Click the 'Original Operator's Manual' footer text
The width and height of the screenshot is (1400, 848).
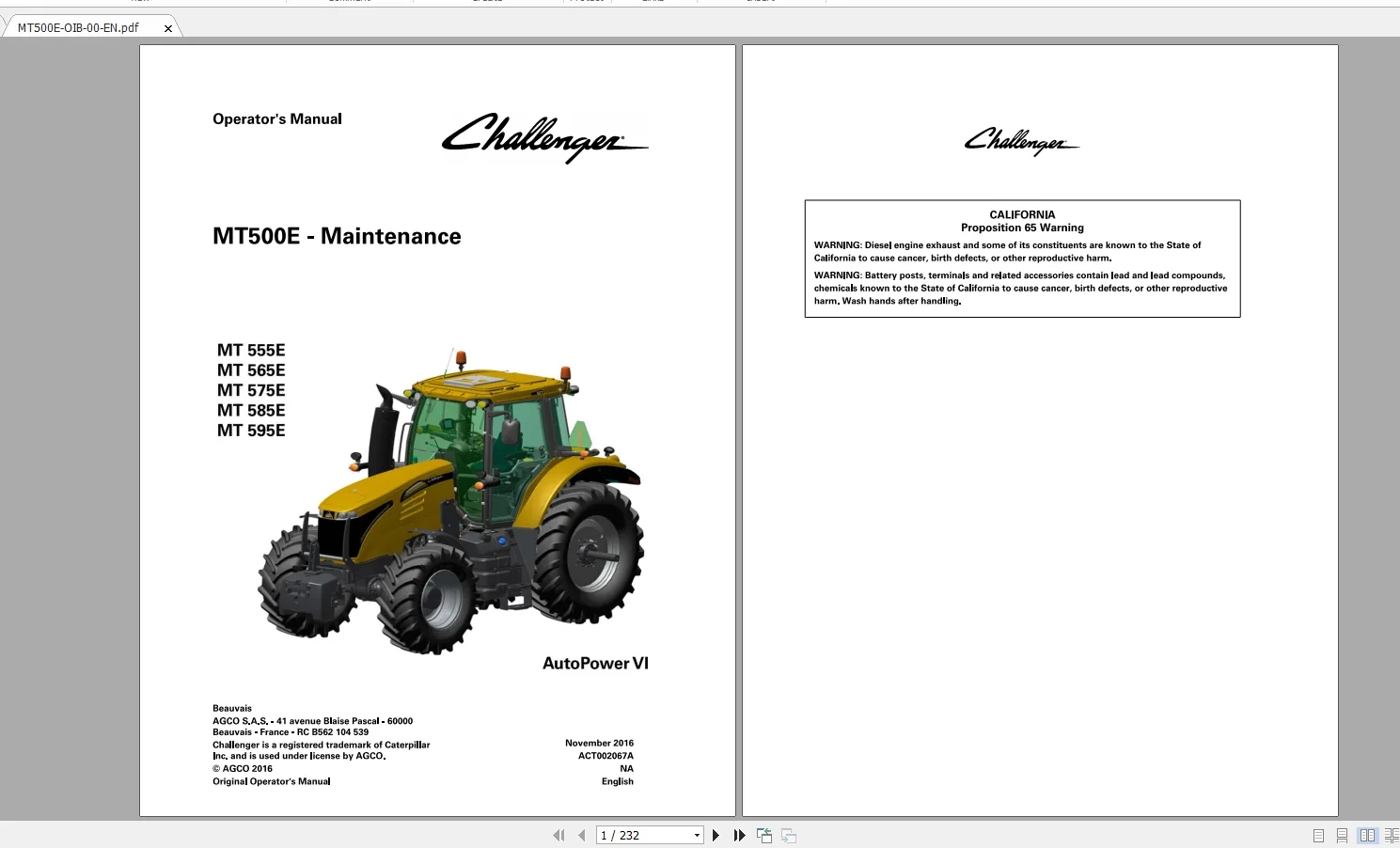(x=272, y=781)
